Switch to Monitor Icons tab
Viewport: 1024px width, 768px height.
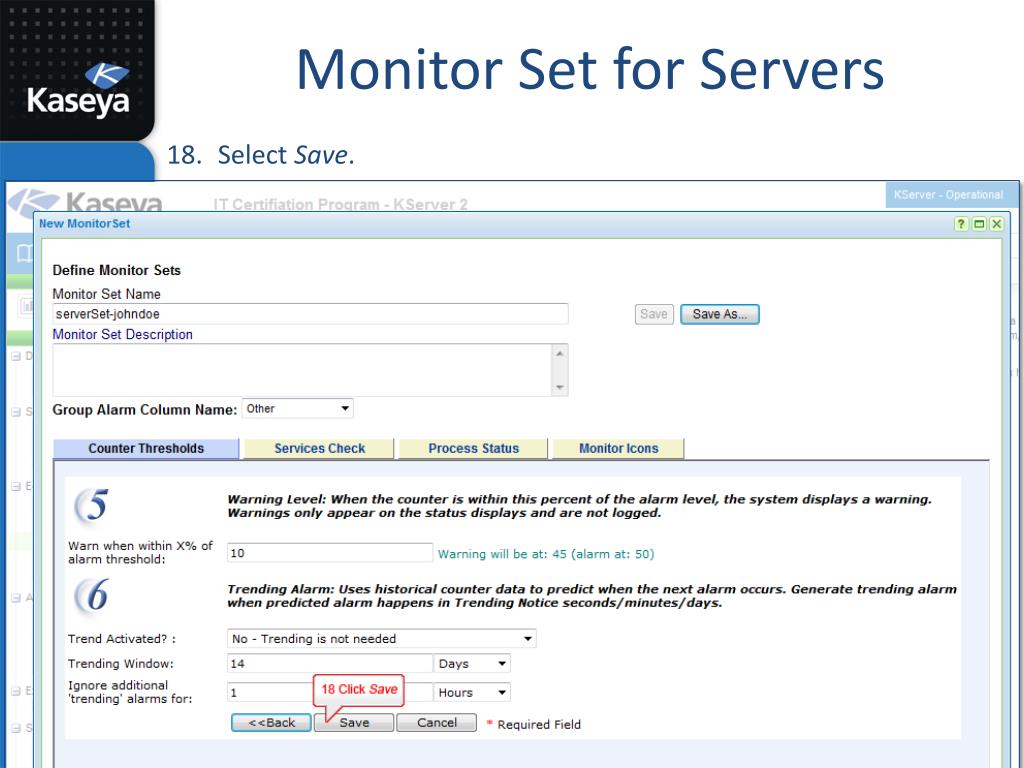(618, 449)
